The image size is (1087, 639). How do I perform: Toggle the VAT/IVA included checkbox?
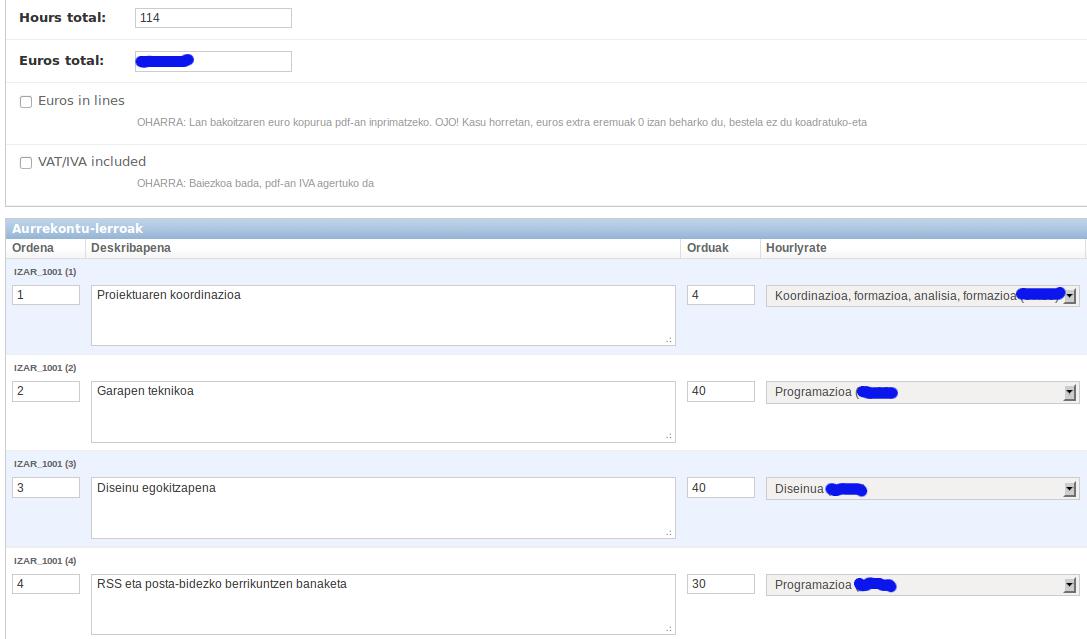(x=26, y=163)
